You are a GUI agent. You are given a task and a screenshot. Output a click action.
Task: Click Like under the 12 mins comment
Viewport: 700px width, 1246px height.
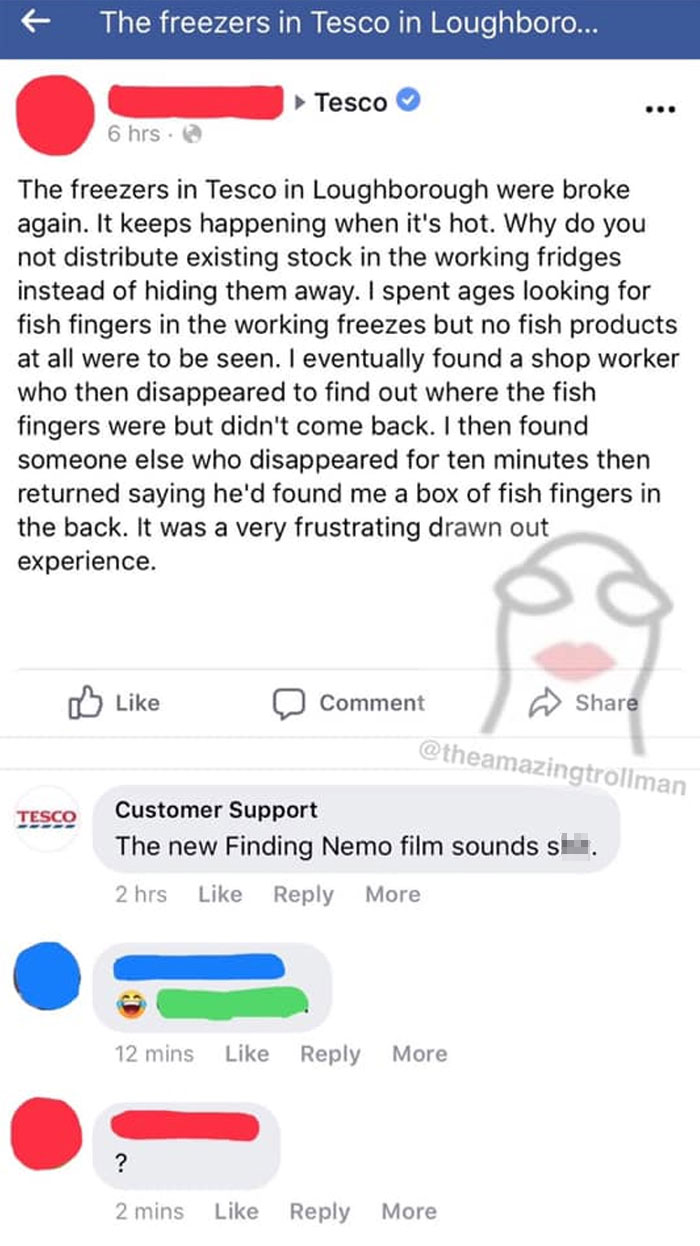(247, 1054)
